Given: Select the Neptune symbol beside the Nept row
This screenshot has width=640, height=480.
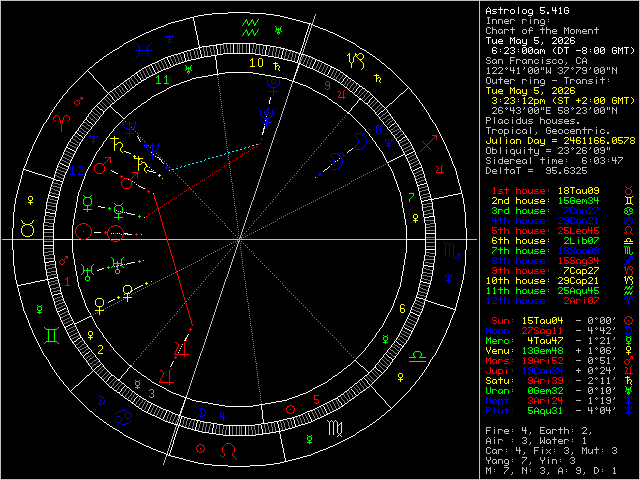Looking at the screenshot, I should pos(629,401).
